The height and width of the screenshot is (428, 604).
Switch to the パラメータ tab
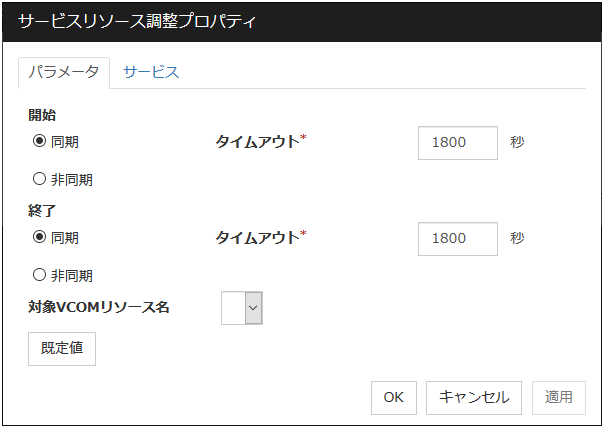click(63, 72)
